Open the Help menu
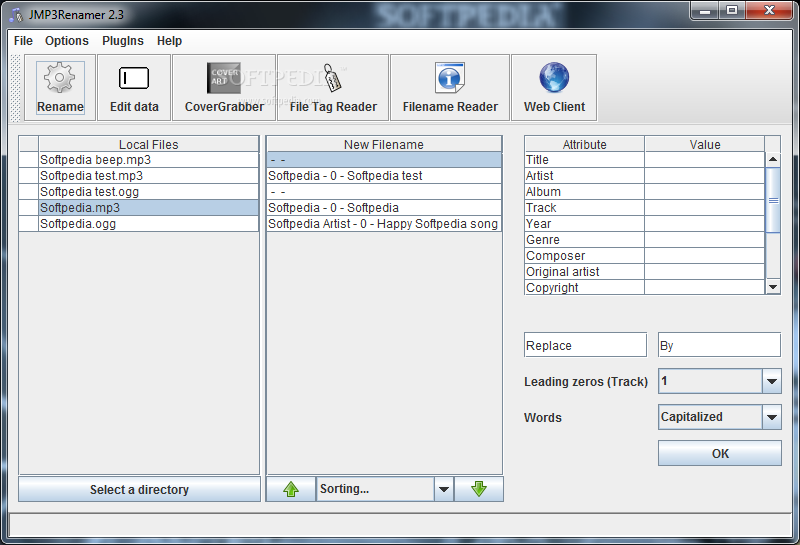Image resolution: width=800 pixels, height=545 pixels. [x=169, y=41]
